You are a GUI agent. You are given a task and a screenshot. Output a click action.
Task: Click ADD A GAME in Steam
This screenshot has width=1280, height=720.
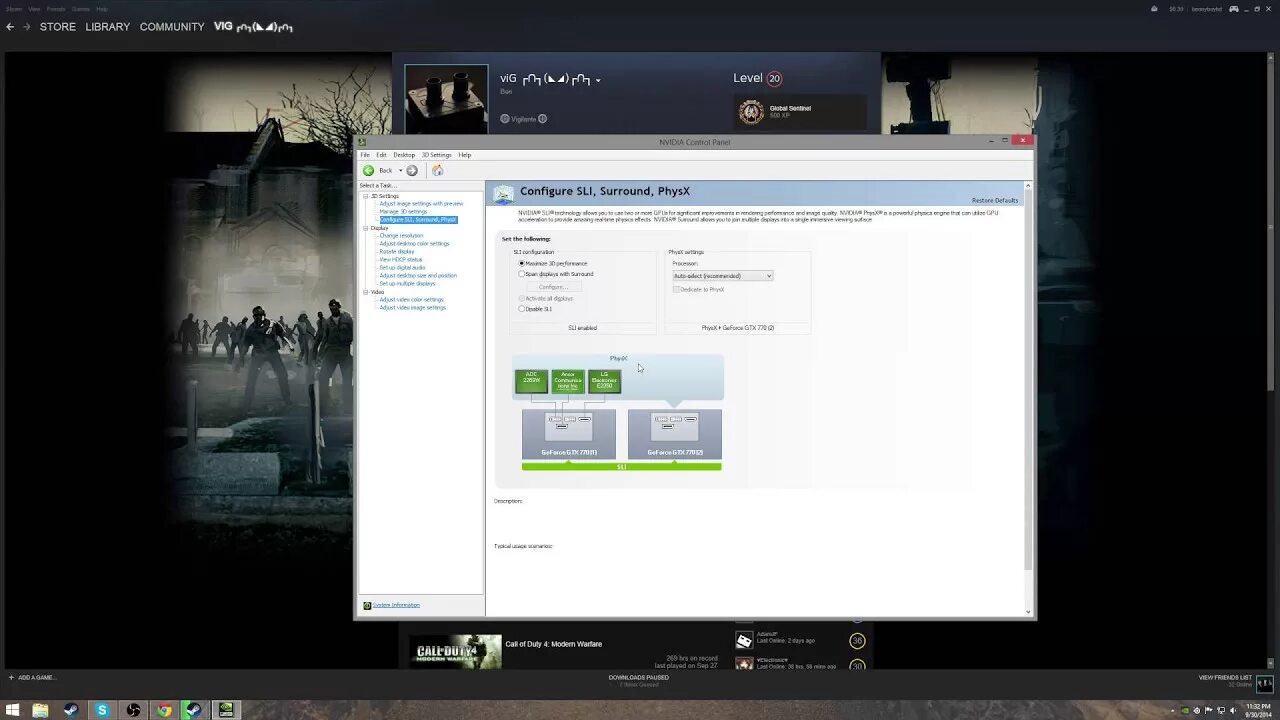31,678
